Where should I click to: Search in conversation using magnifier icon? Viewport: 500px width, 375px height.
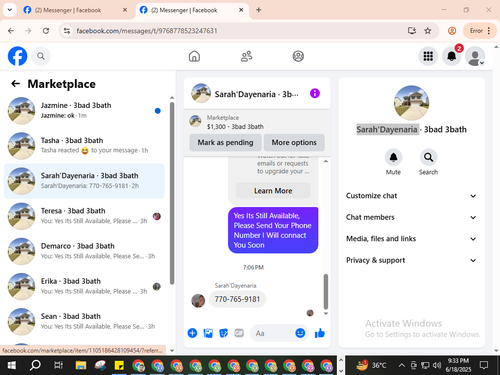point(428,157)
